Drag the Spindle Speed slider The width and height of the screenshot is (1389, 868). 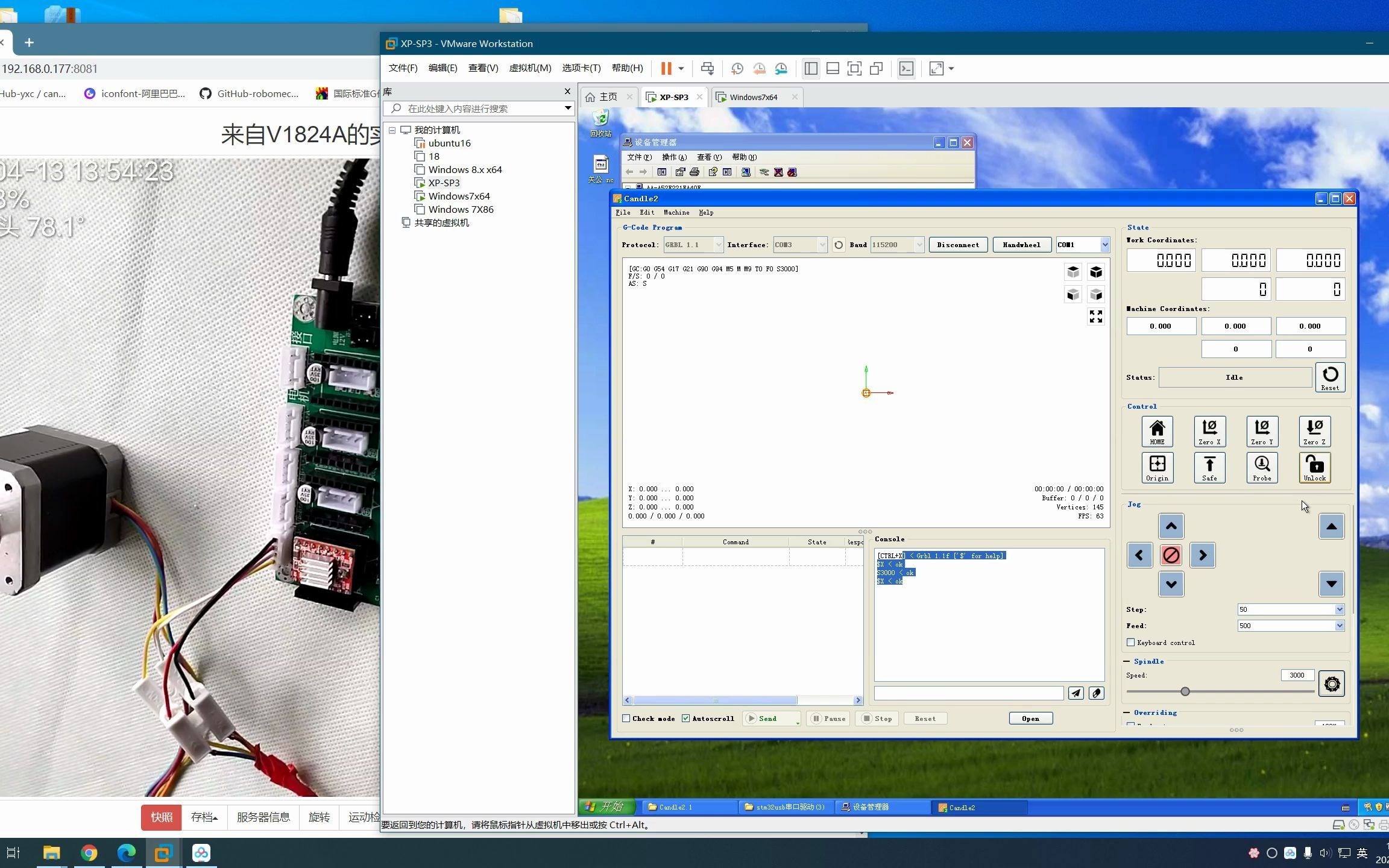point(1185,691)
